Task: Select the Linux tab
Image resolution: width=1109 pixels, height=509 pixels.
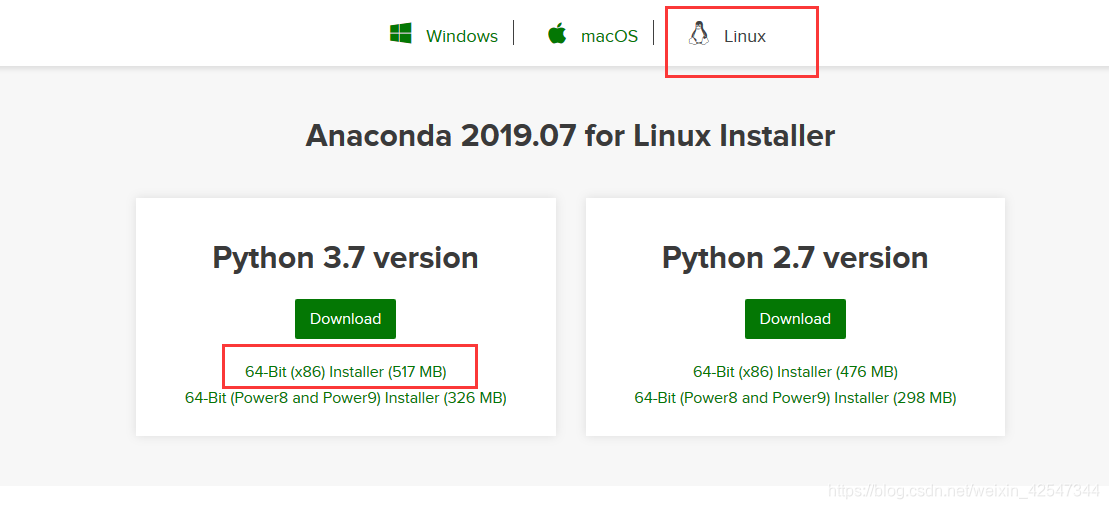Action: point(745,36)
